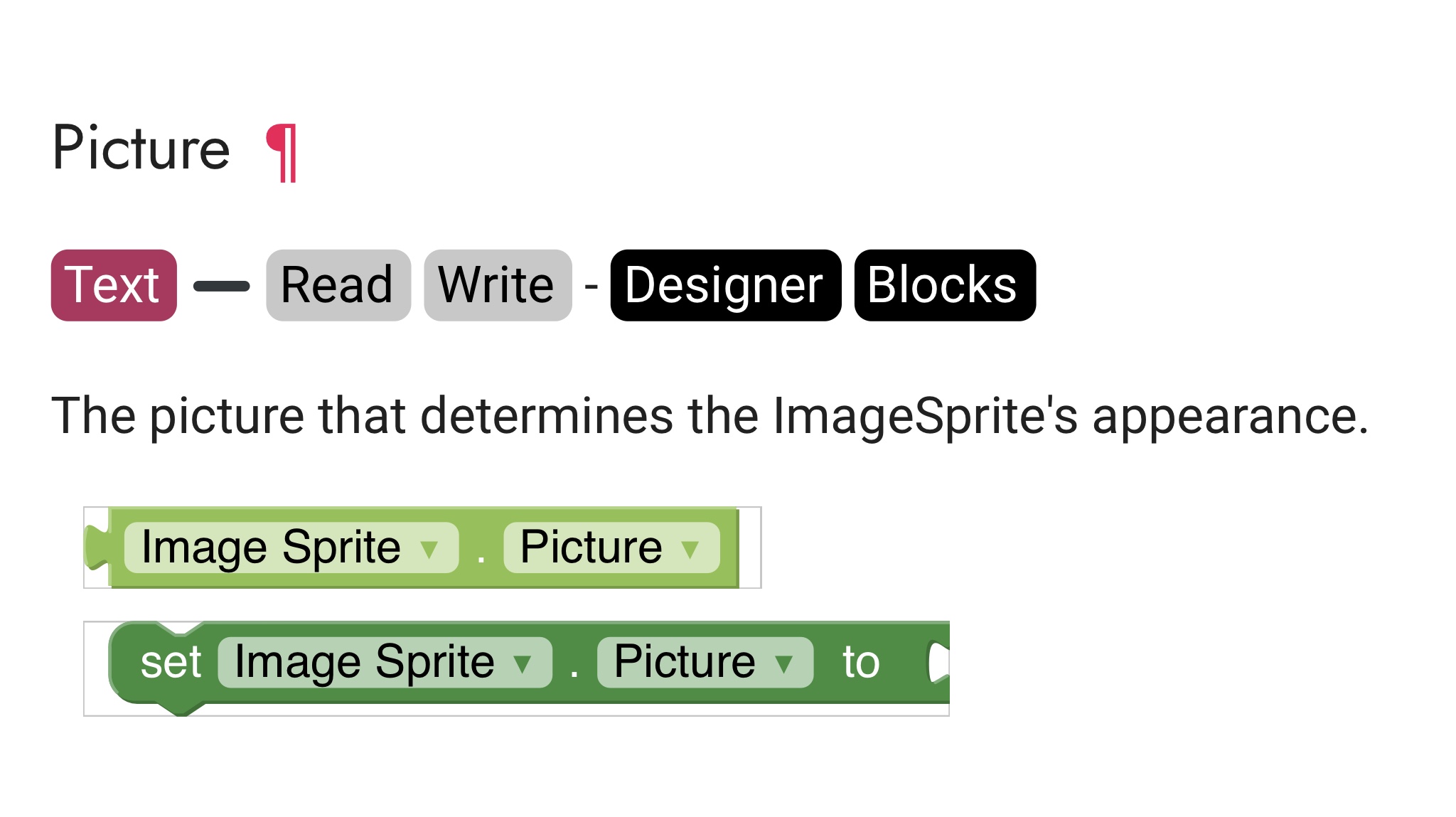Click the small hyphen before the Designer badge
This screenshot has height=817, width=1456.
point(591,287)
